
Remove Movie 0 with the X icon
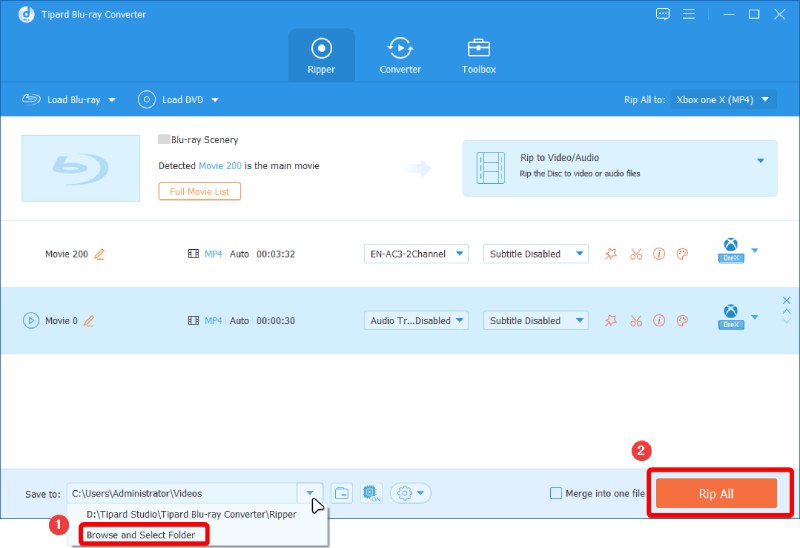pos(787,301)
